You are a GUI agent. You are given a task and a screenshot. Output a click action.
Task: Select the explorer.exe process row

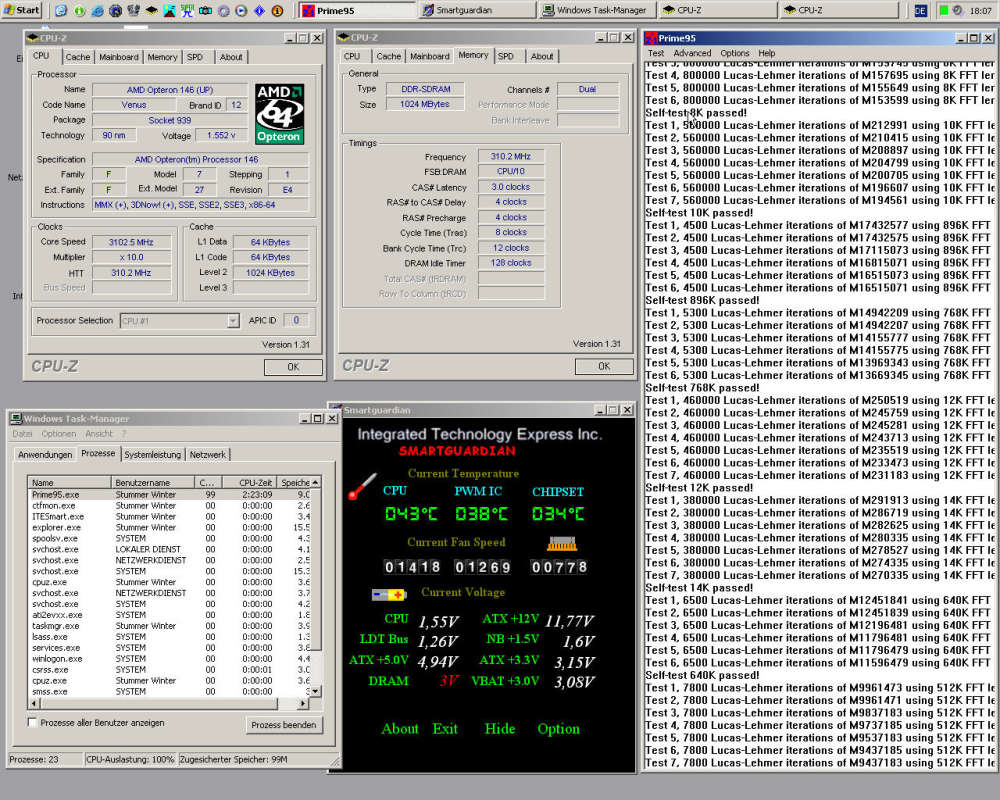pos(171,528)
